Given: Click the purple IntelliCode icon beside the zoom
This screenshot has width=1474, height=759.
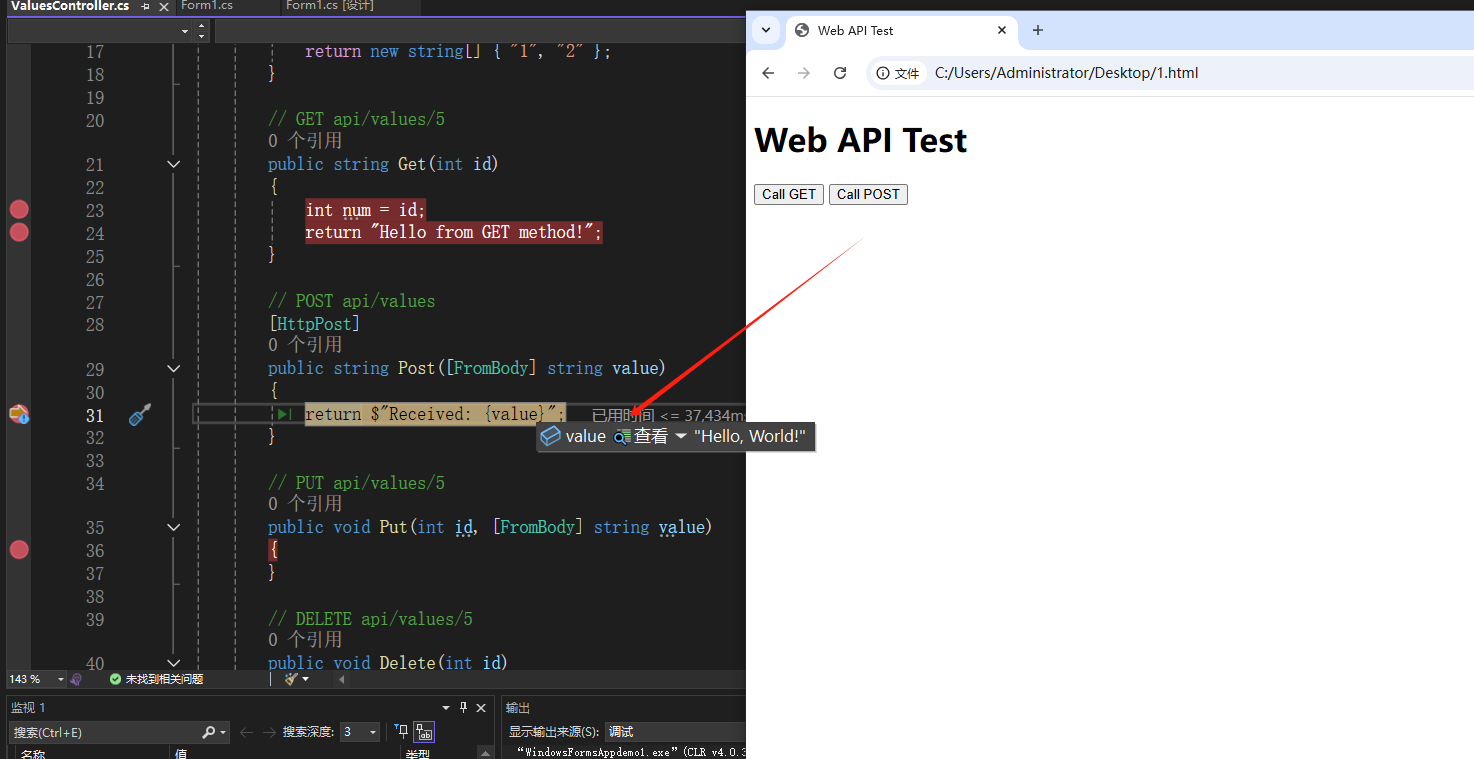Looking at the screenshot, I should point(76,679).
